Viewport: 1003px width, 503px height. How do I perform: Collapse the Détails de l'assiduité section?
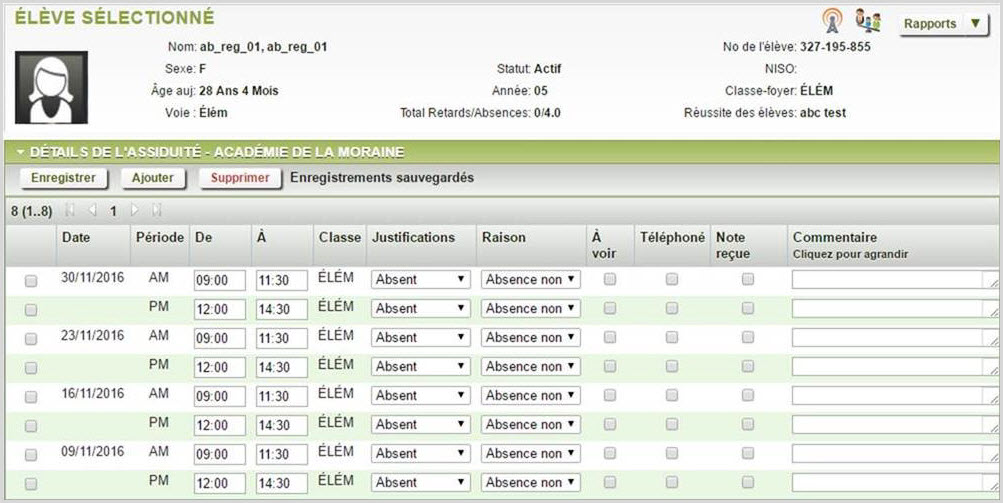tap(19, 152)
